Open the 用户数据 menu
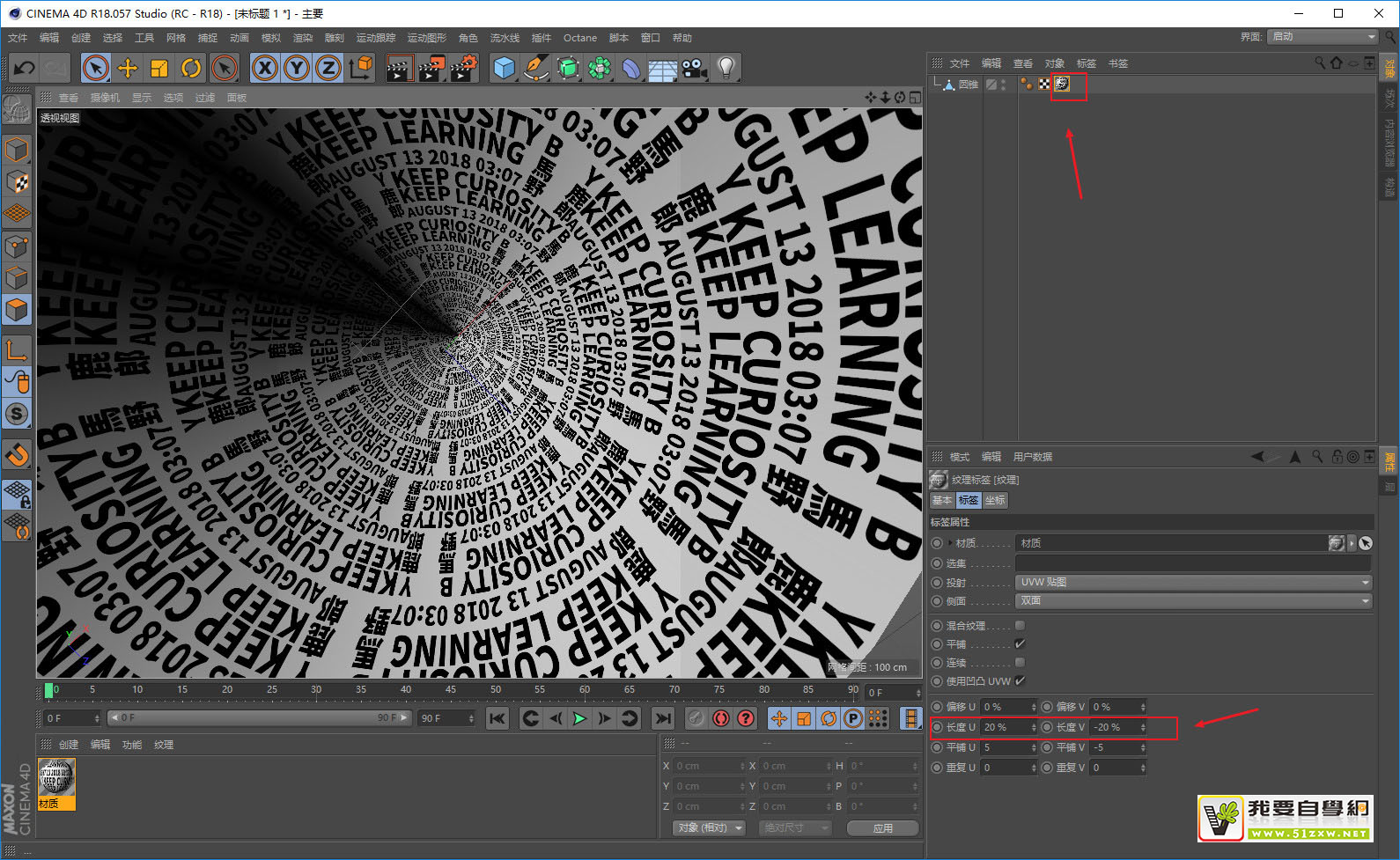This screenshot has height=860, width=1400. coord(1033,457)
